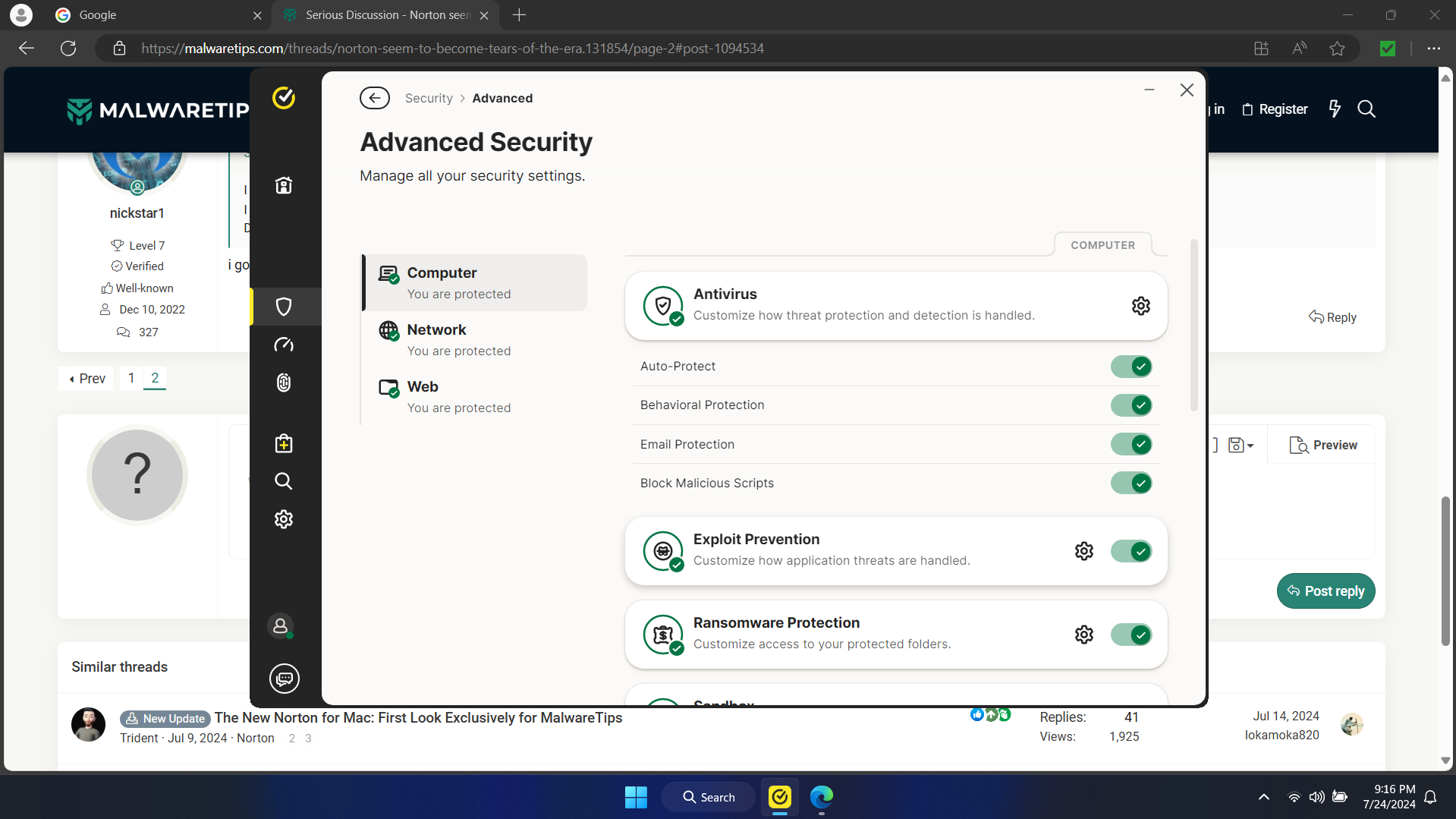Click the Antivirus shield icon

(x=663, y=306)
